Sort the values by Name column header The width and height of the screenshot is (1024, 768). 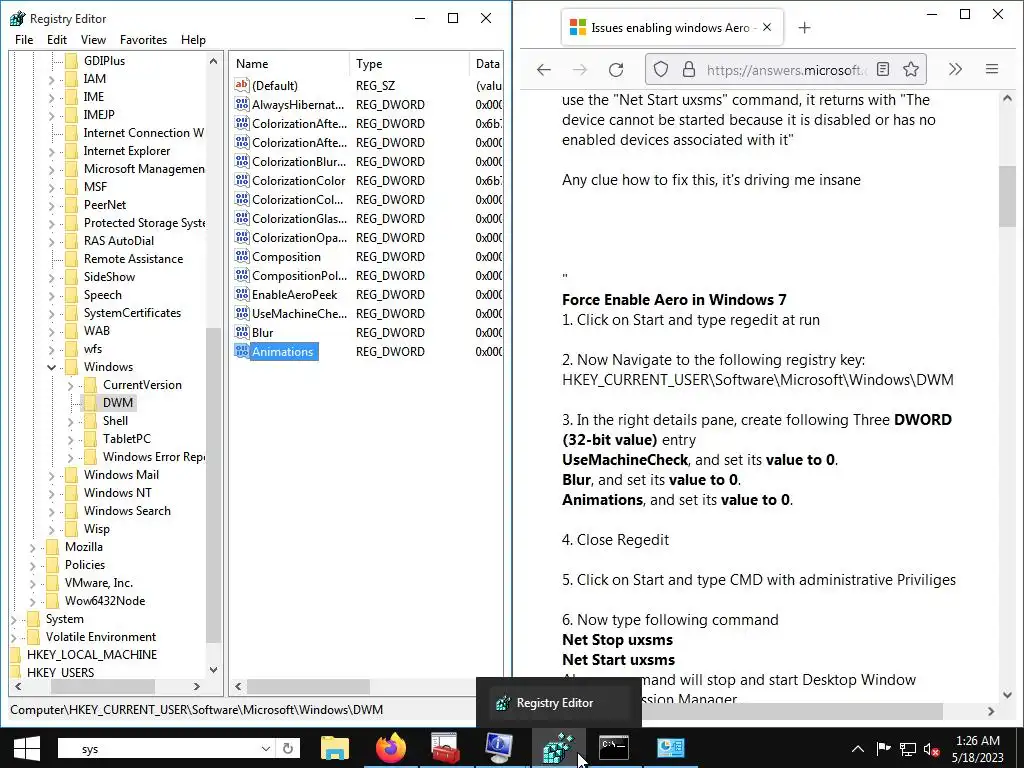coord(289,64)
